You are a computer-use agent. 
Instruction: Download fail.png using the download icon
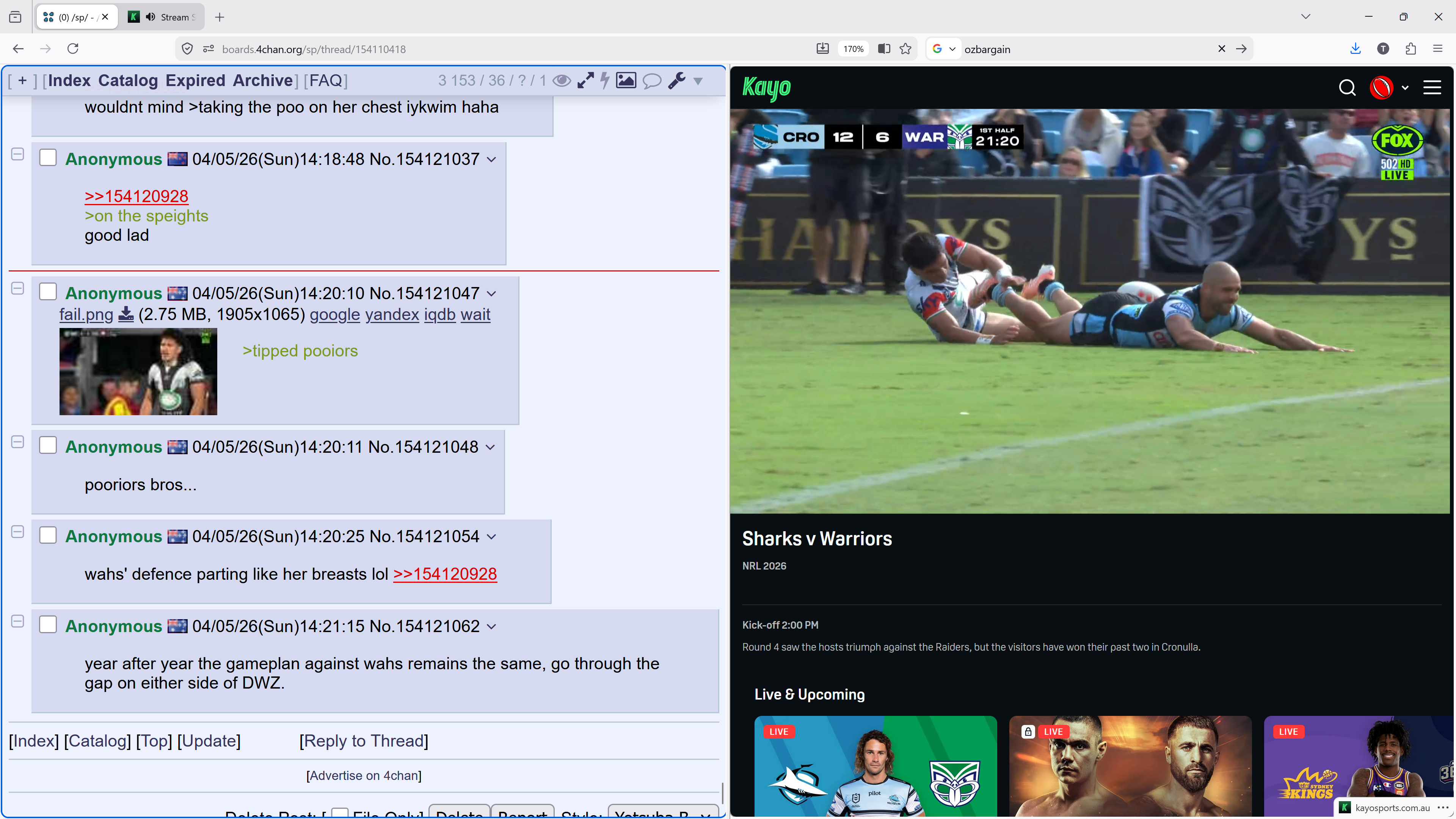pyautogui.click(x=126, y=314)
